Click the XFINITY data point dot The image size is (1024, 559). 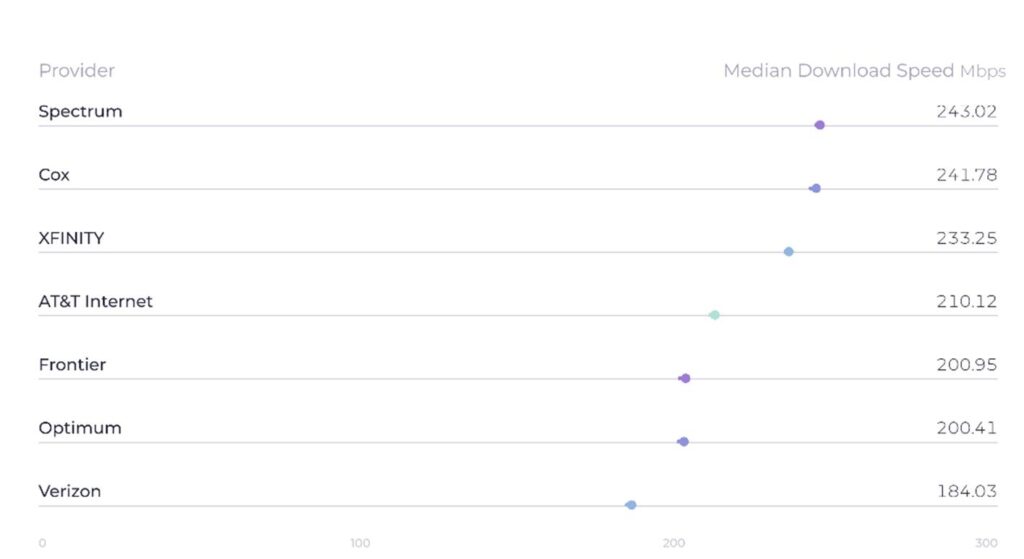789,252
